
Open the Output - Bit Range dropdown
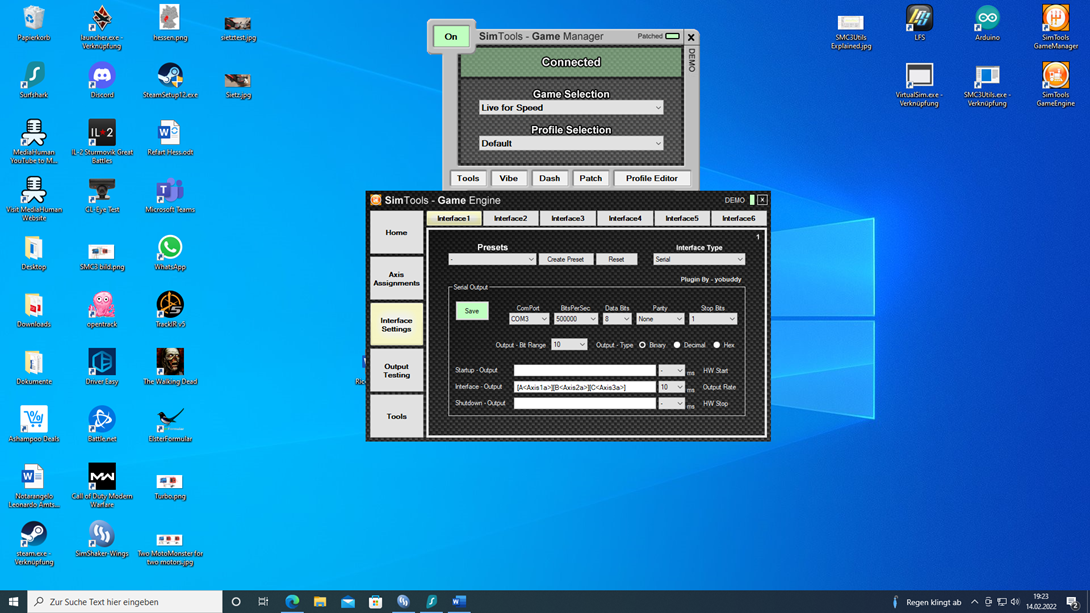[x=569, y=345]
